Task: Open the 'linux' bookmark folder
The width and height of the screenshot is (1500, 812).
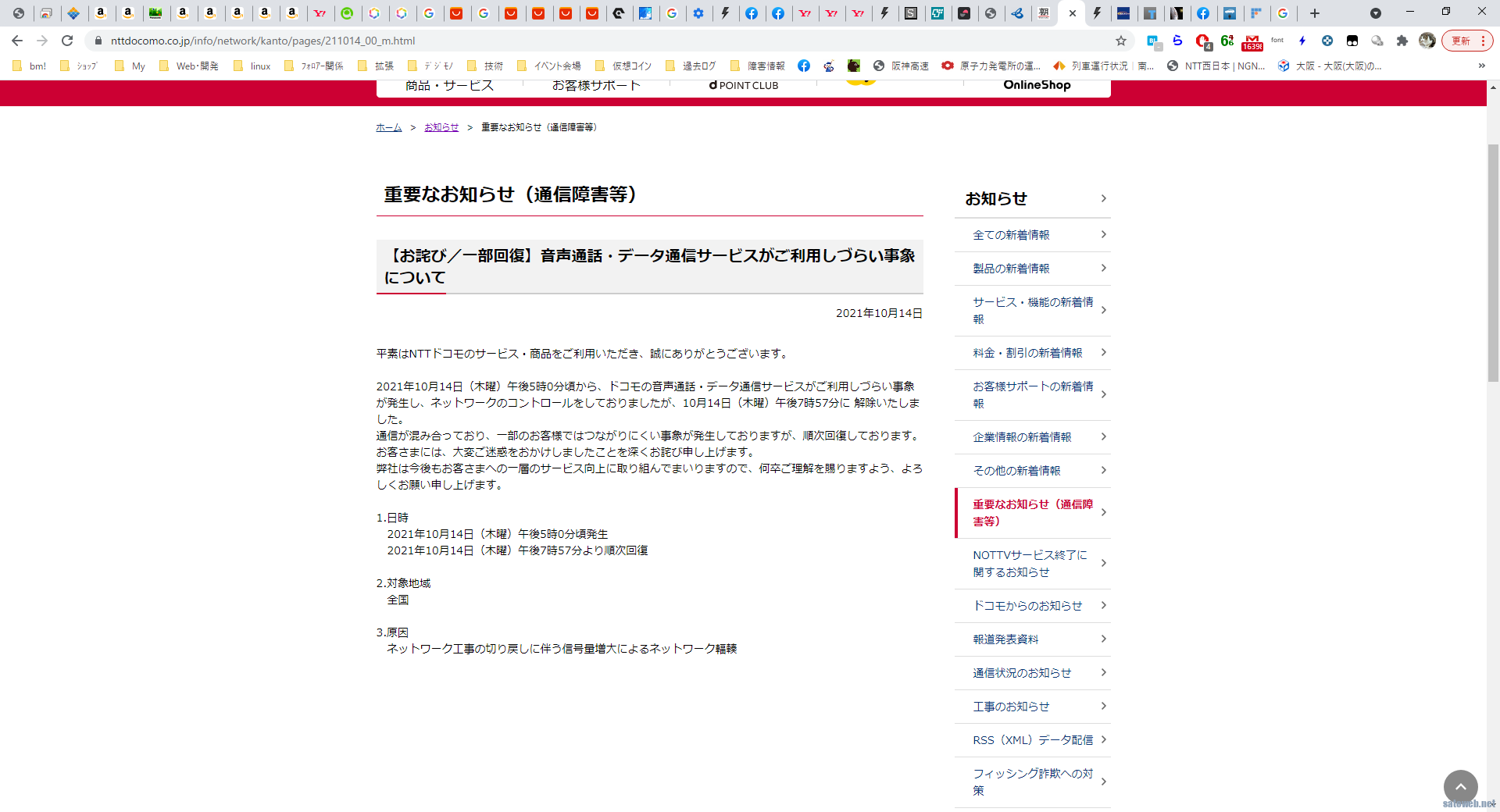Action: (x=252, y=66)
